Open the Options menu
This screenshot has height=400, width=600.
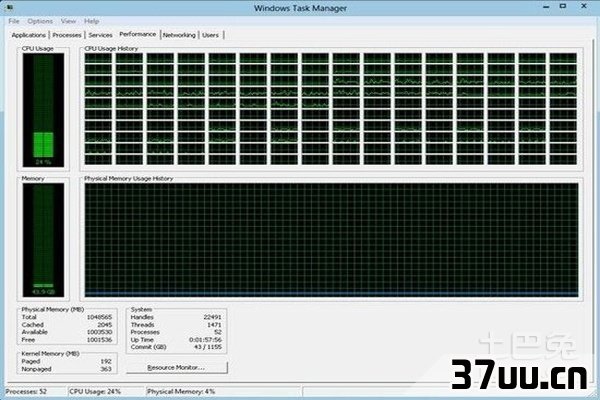pyautogui.click(x=40, y=21)
